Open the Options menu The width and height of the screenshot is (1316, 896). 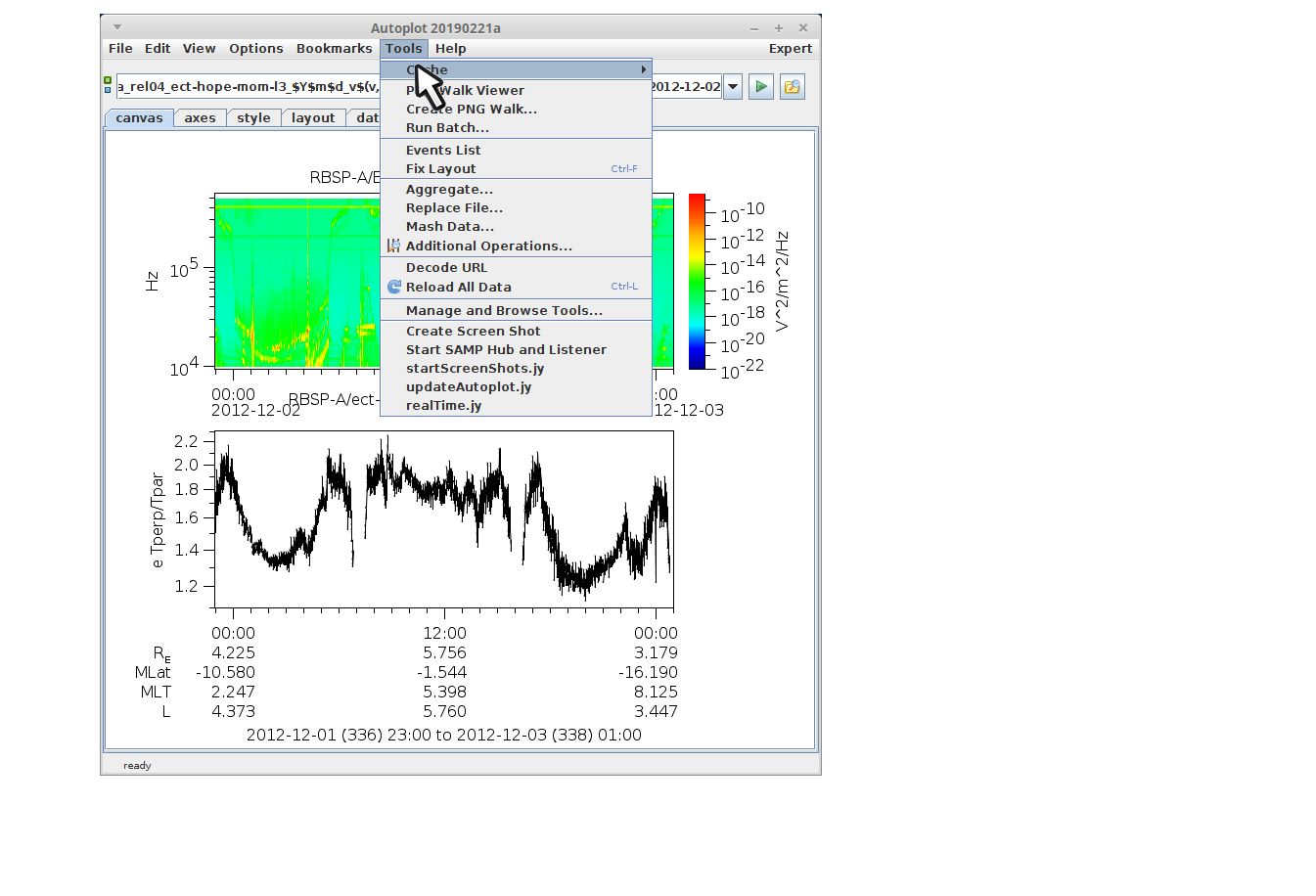click(255, 49)
